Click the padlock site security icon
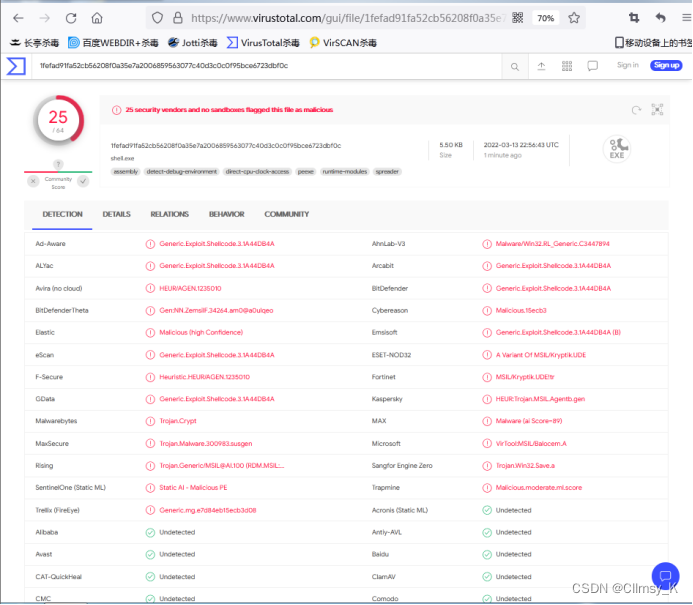 178,18
